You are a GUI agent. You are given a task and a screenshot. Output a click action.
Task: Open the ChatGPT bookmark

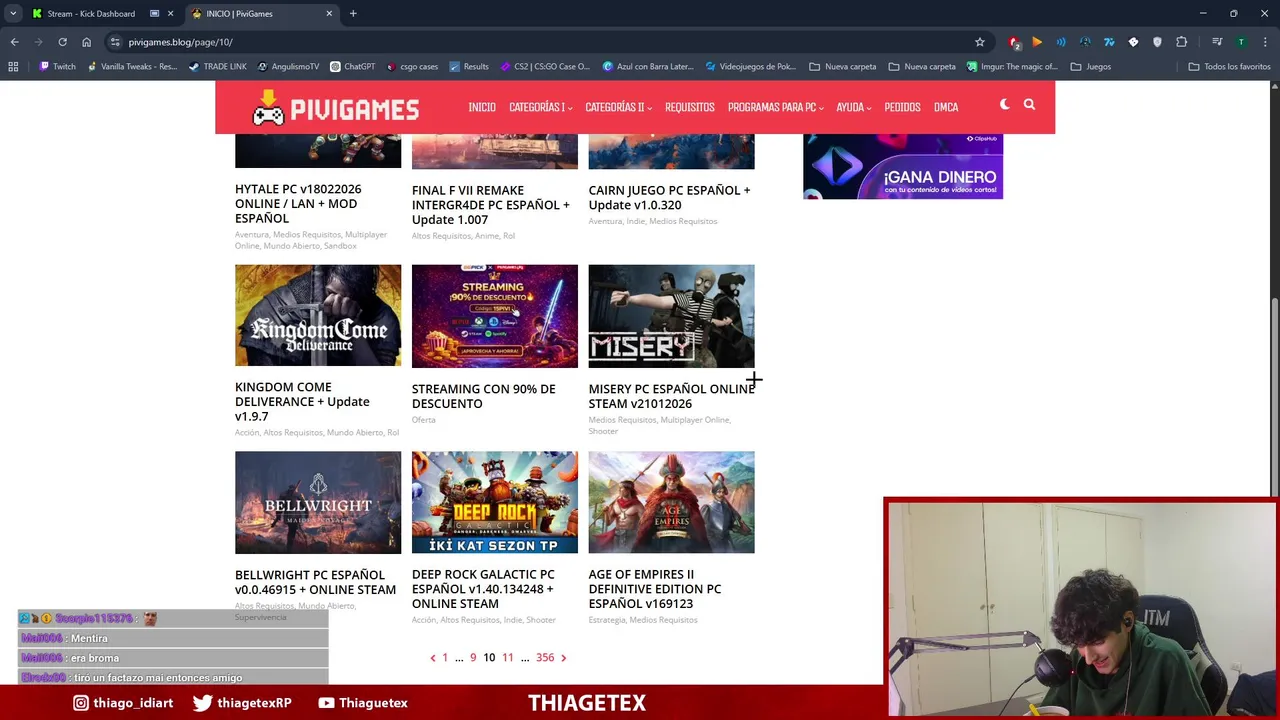pyautogui.click(x=352, y=66)
